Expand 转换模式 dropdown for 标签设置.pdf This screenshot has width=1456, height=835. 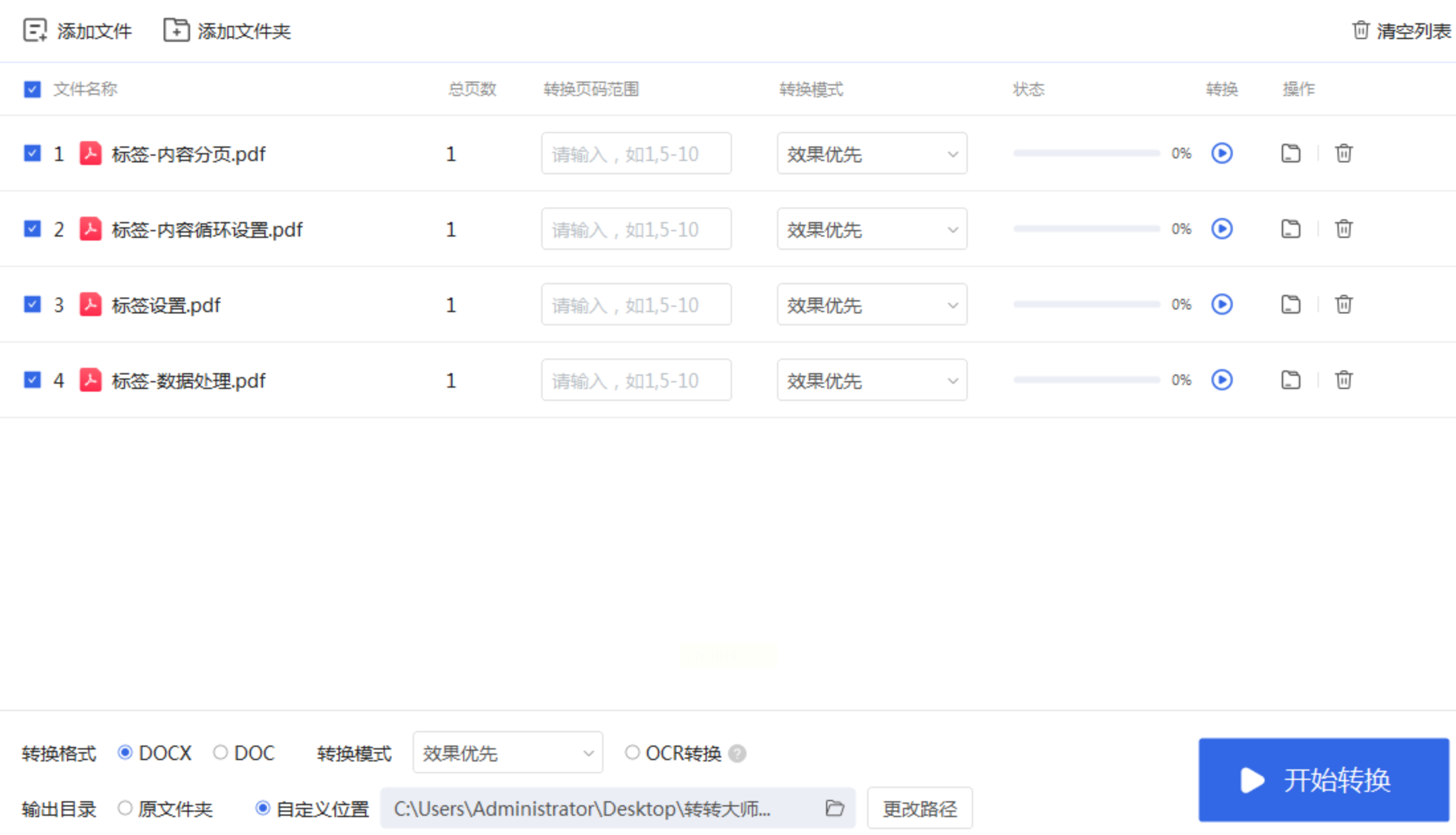pos(871,305)
